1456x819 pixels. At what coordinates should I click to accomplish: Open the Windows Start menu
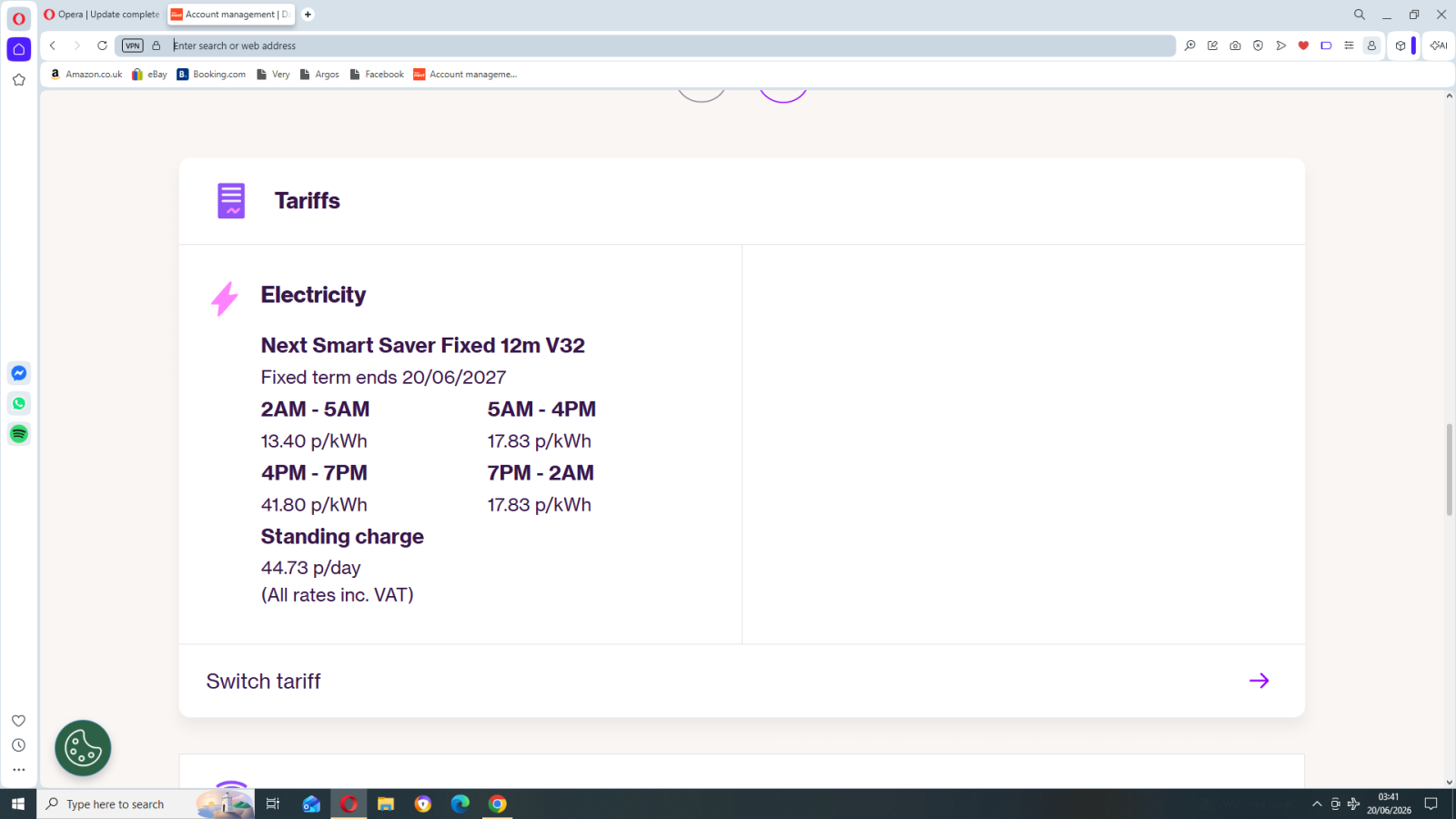click(x=18, y=804)
